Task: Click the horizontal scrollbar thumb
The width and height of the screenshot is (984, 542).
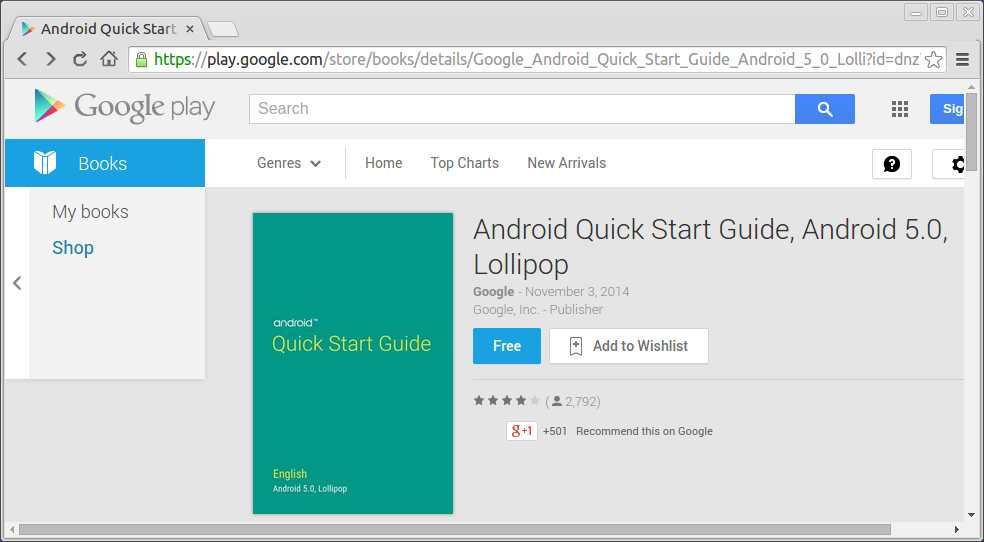Action: pyautogui.click(x=454, y=529)
